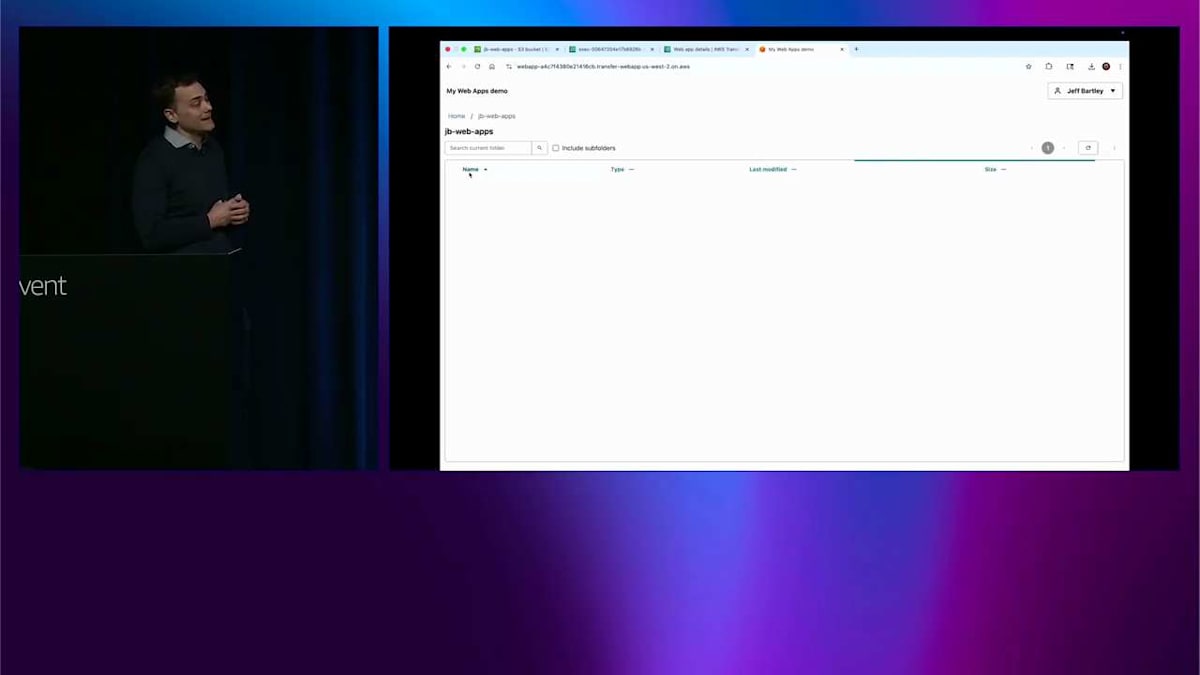Click the Home breadcrumb link
This screenshot has width=1200, height=675.
pyautogui.click(x=457, y=116)
